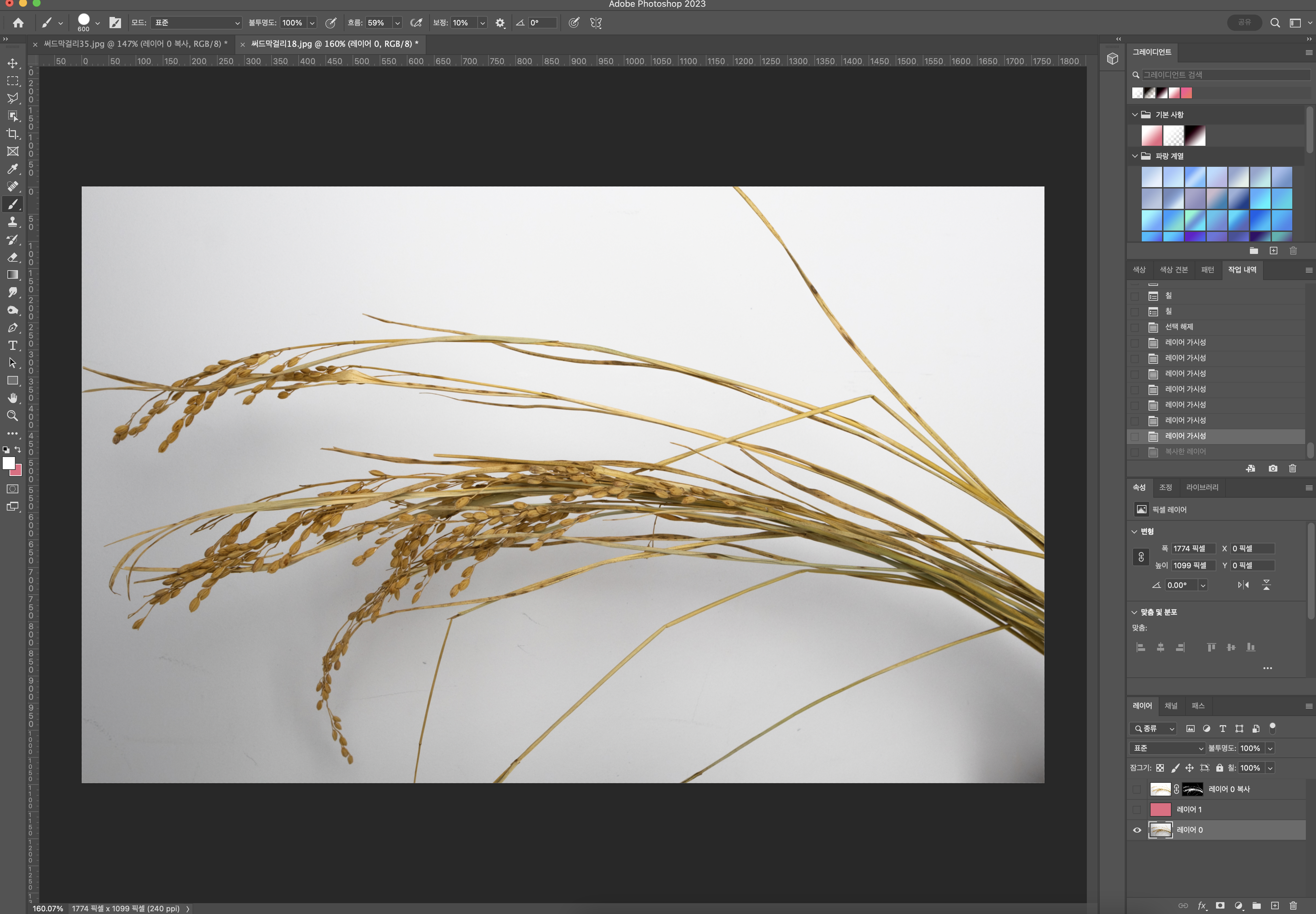Collapse the '파랑 계열' gradient folder
The height and width of the screenshot is (914, 1316).
[1134, 156]
